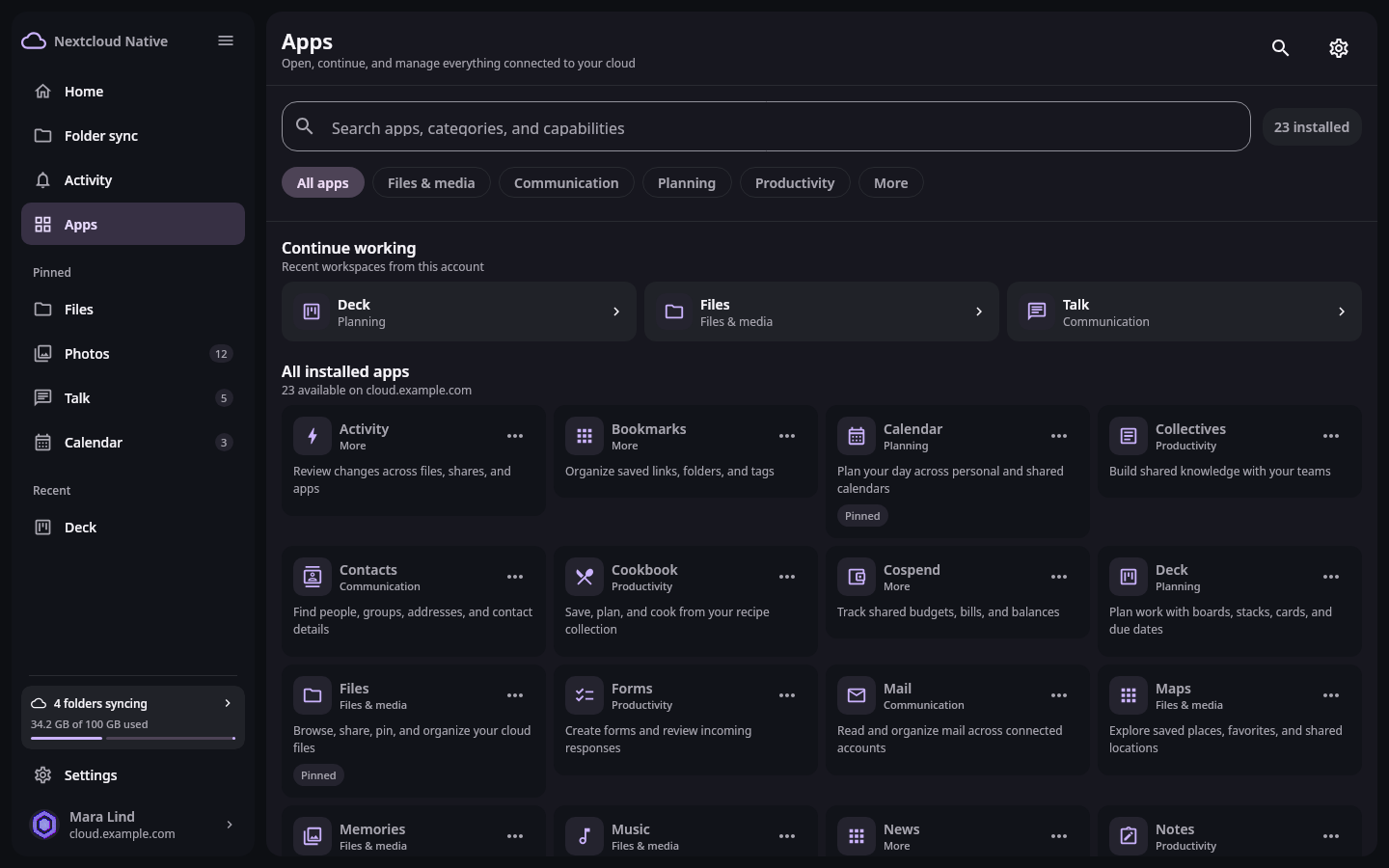Open Folder sync in sidebar
This screenshot has height=868, width=1389.
point(133,136)
